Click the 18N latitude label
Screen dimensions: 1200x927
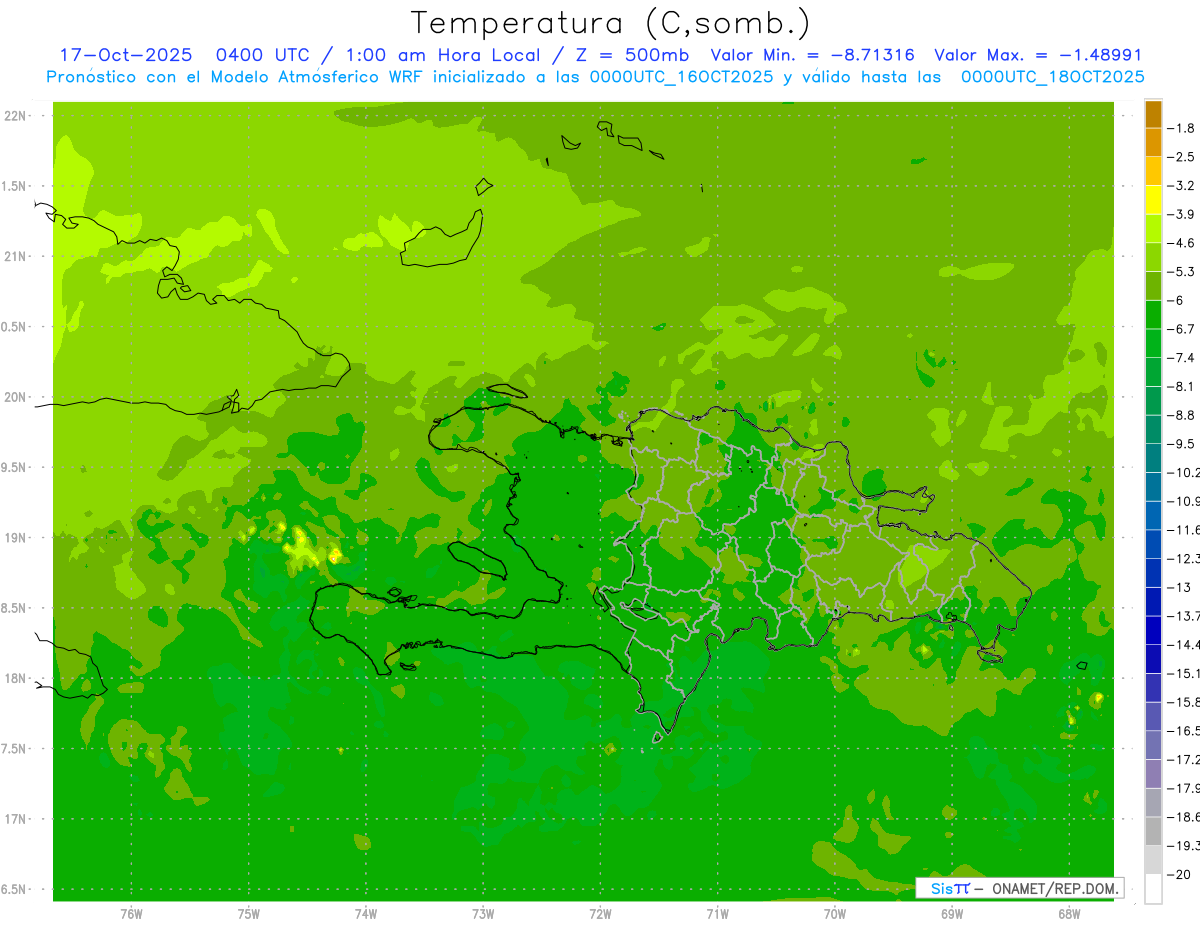(15, 678)
